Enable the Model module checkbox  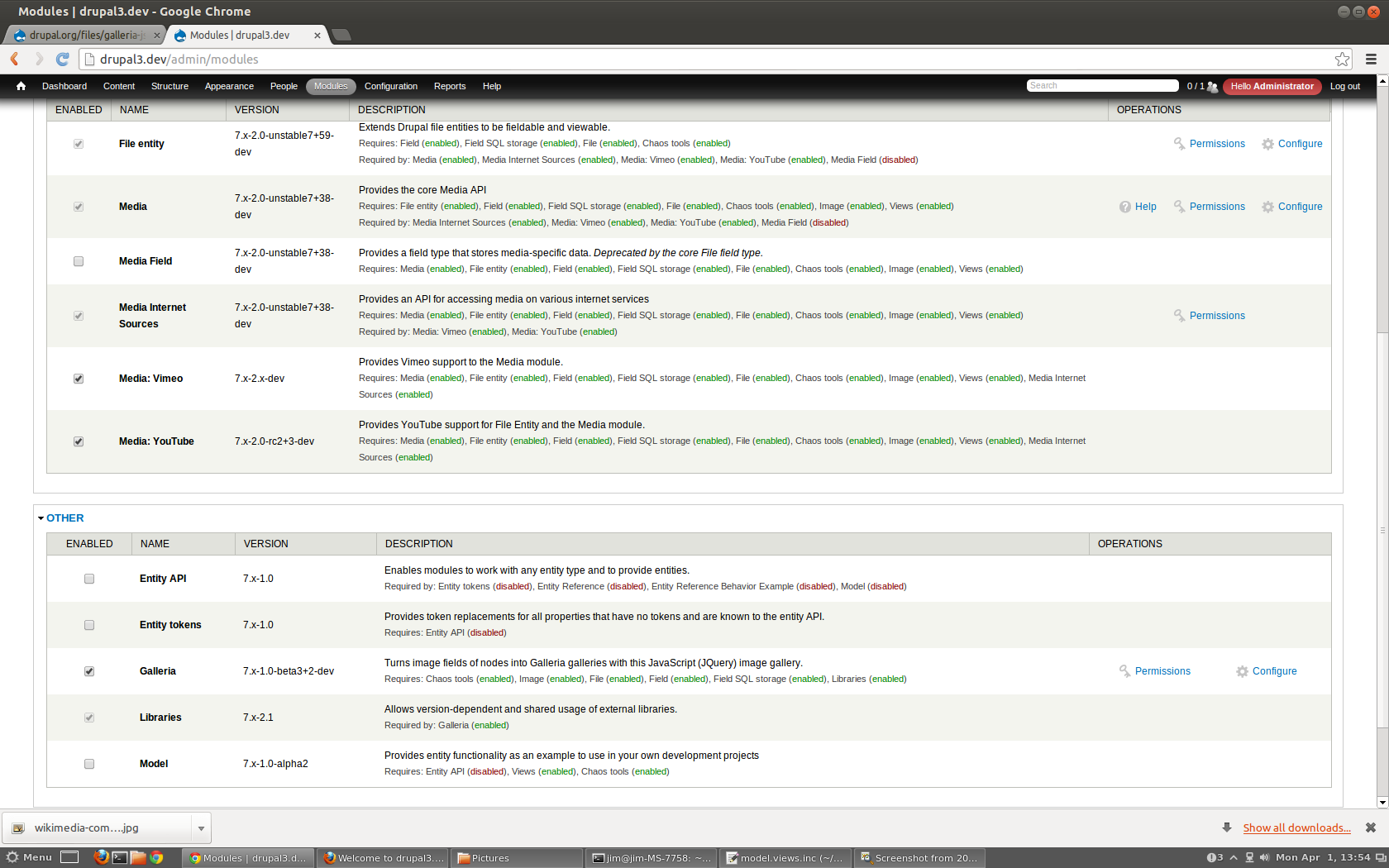[89, 764]
